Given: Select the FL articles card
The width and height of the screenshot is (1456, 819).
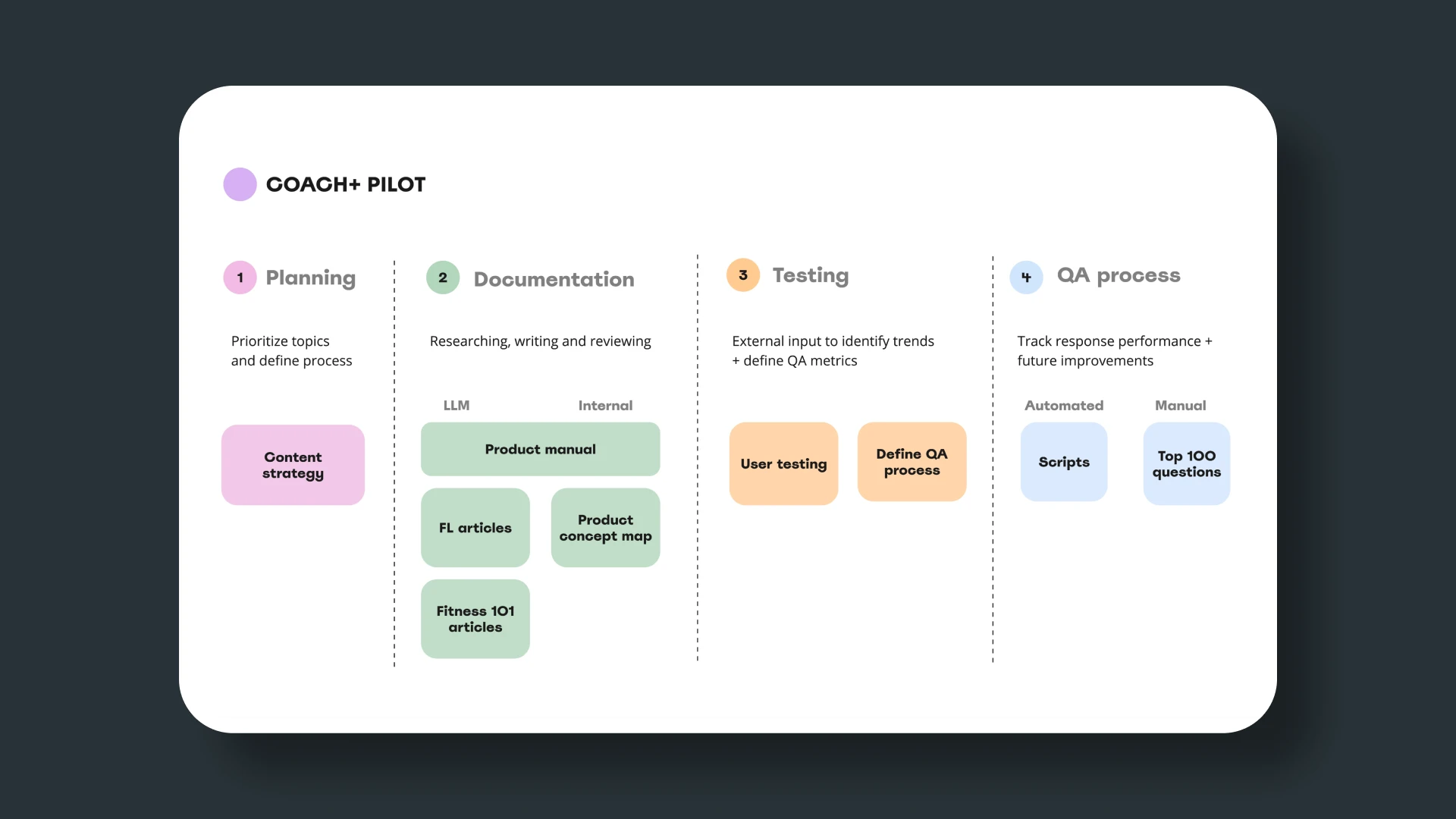Looking at the screenshot, I should (x=475, y=528).
